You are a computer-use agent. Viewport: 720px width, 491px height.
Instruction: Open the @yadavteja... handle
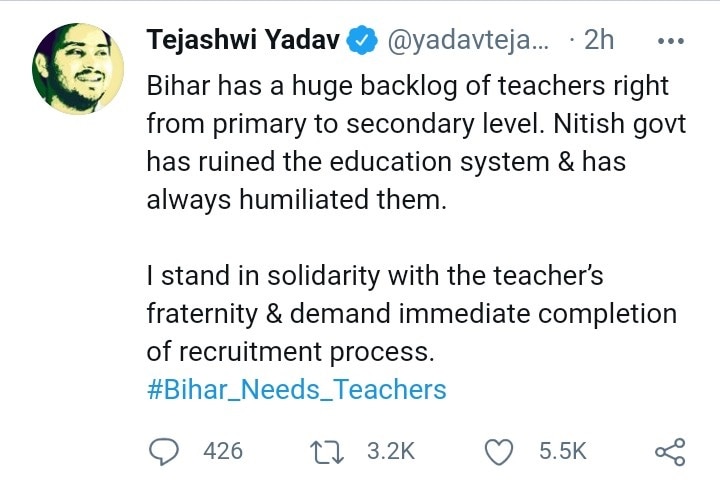[x=468, y=41]
